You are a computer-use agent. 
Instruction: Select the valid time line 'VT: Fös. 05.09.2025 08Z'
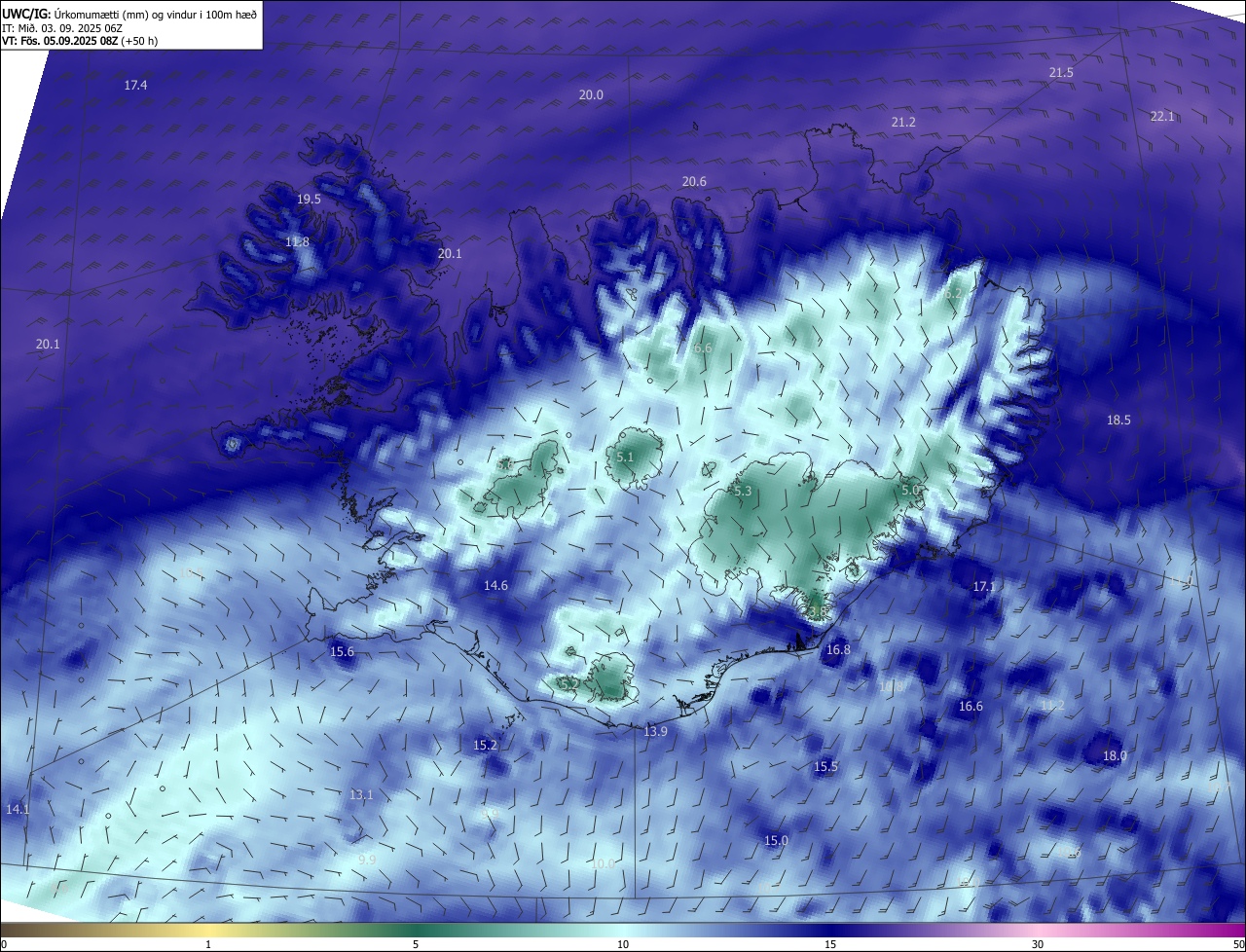coord(59,41)
